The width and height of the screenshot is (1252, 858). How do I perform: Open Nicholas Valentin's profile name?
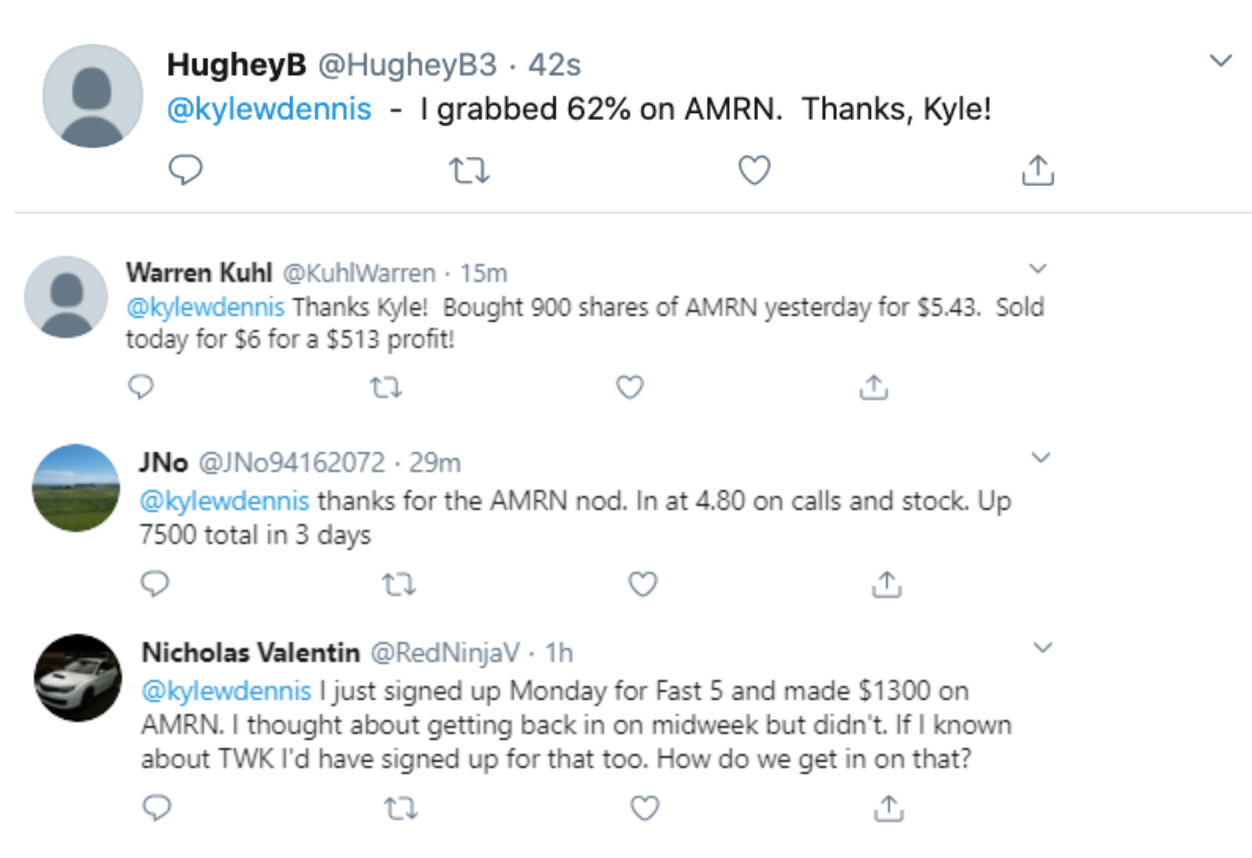pyautogui.click(x=251, y=653)
